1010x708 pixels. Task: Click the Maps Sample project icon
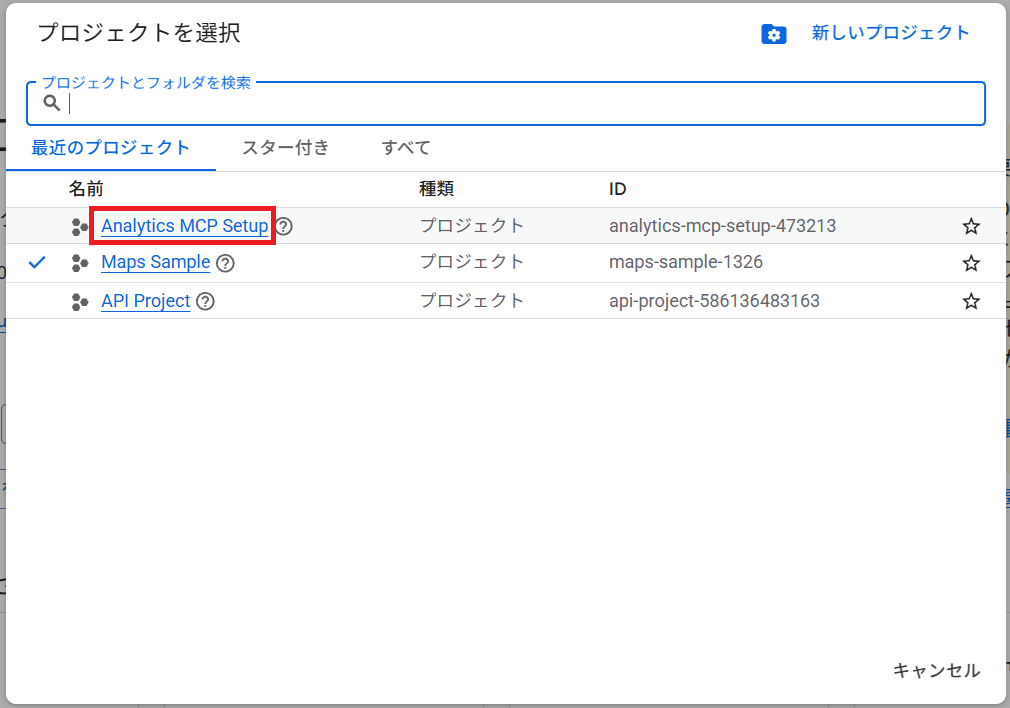click(x=80, y=263)
